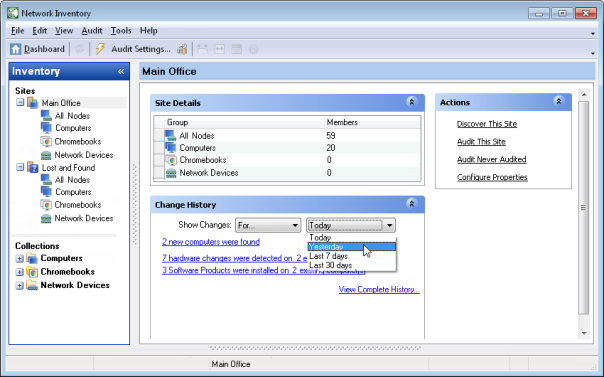Open '7 hardware changes were detected' link
604x377 pixels.
(x=235, y=258)
